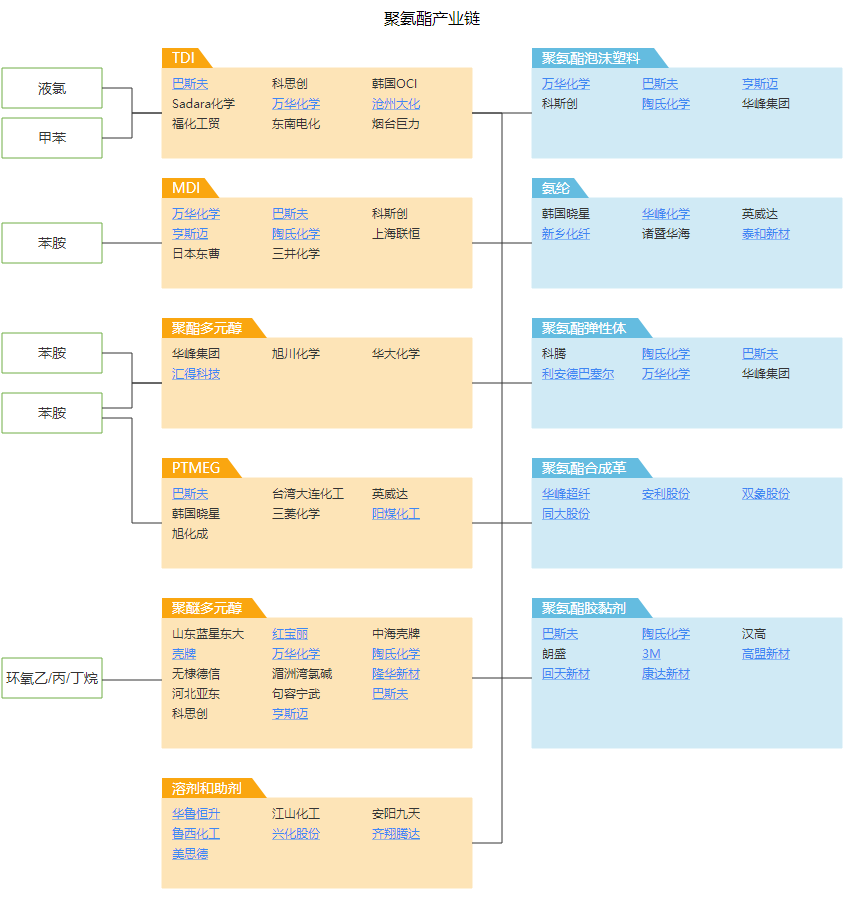Open 巴斯夫 link in the MDI box
The height and width of the screenshot is (897, 849).
tap(290, 213)
